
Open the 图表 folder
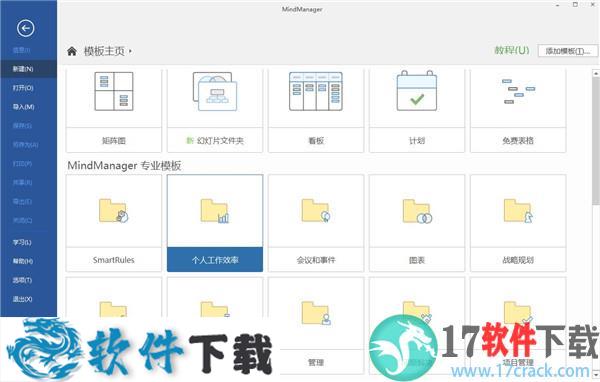417,223
